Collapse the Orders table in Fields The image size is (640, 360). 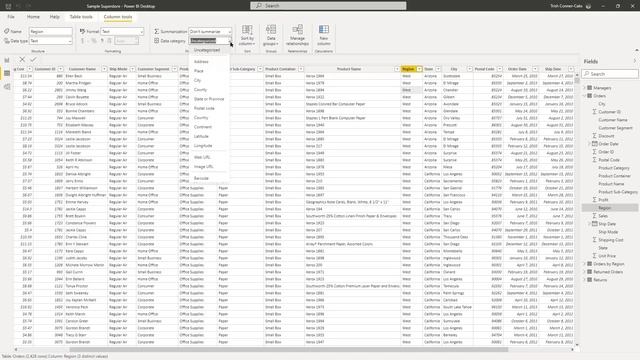click(x=584, y=96)
